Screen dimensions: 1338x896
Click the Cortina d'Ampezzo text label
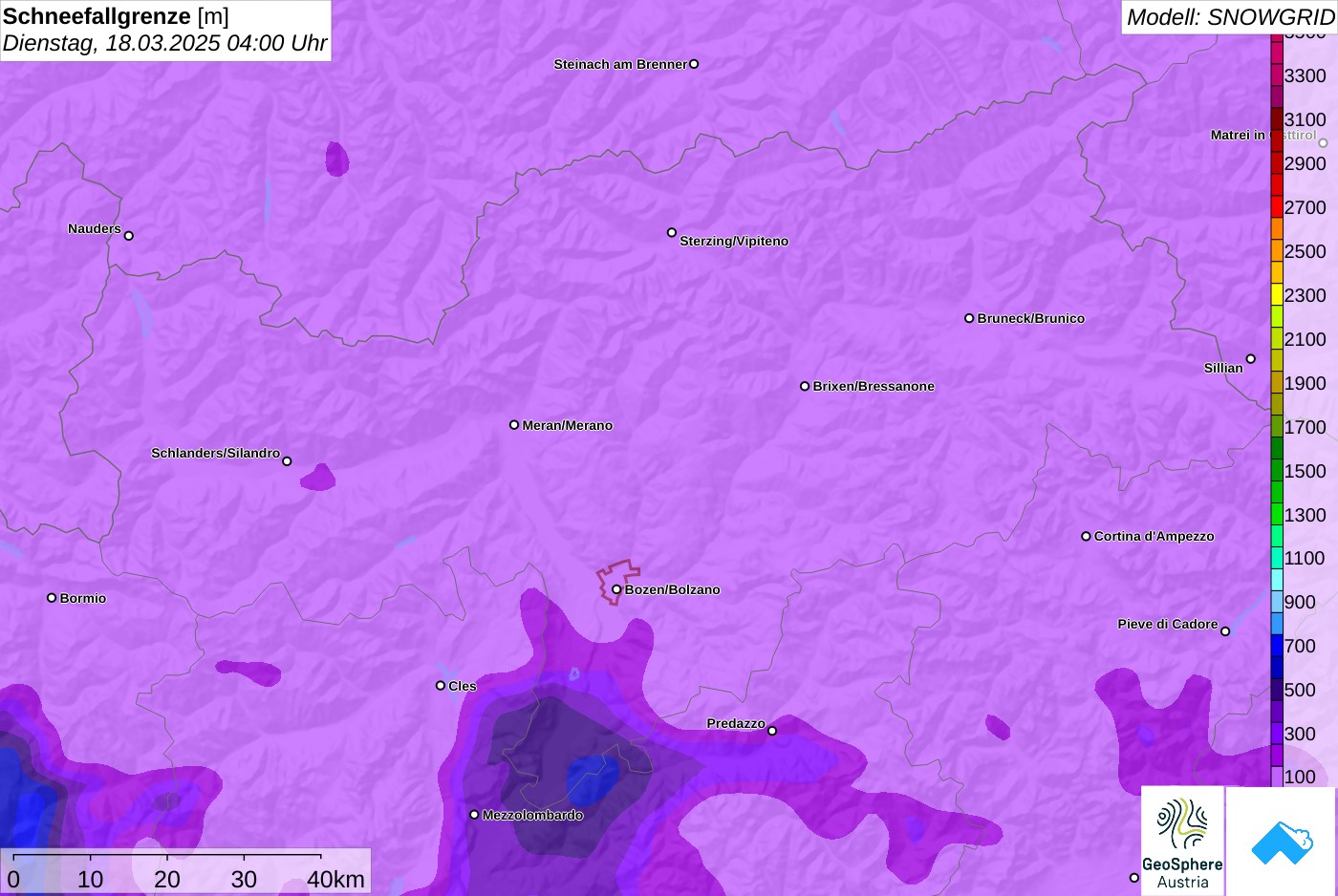(1155, 536)
